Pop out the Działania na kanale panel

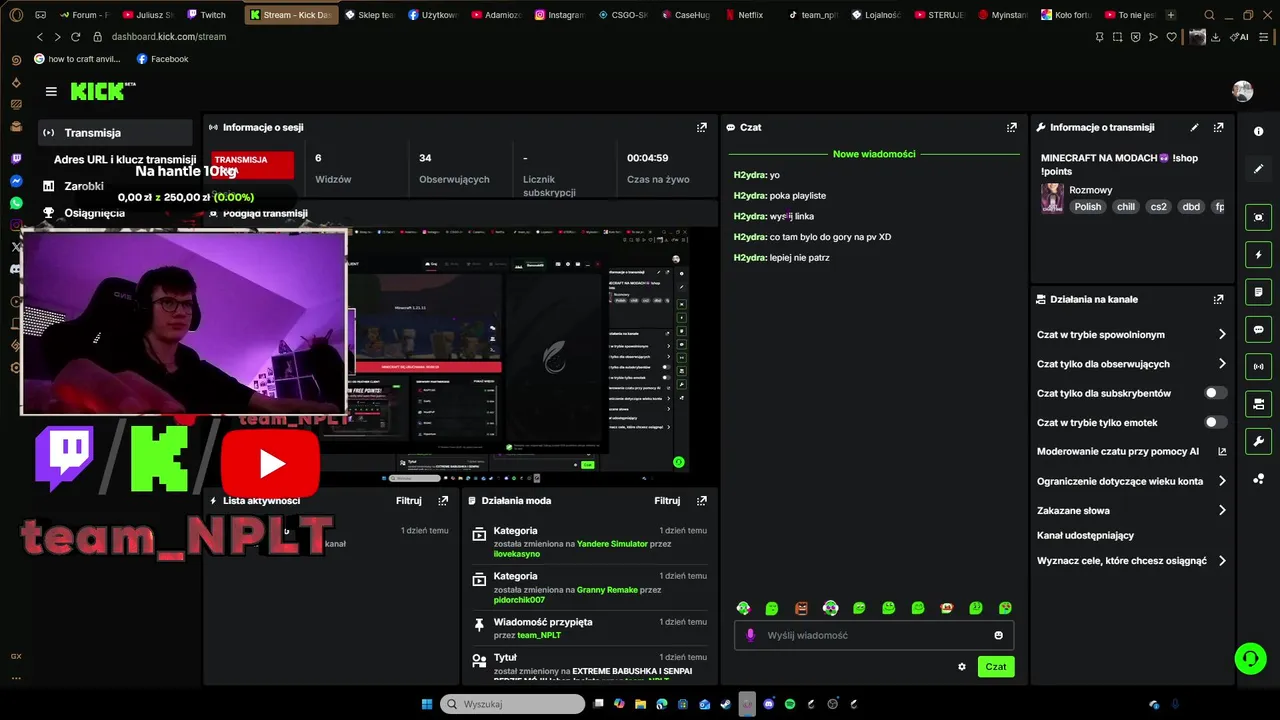point(1218,299)
